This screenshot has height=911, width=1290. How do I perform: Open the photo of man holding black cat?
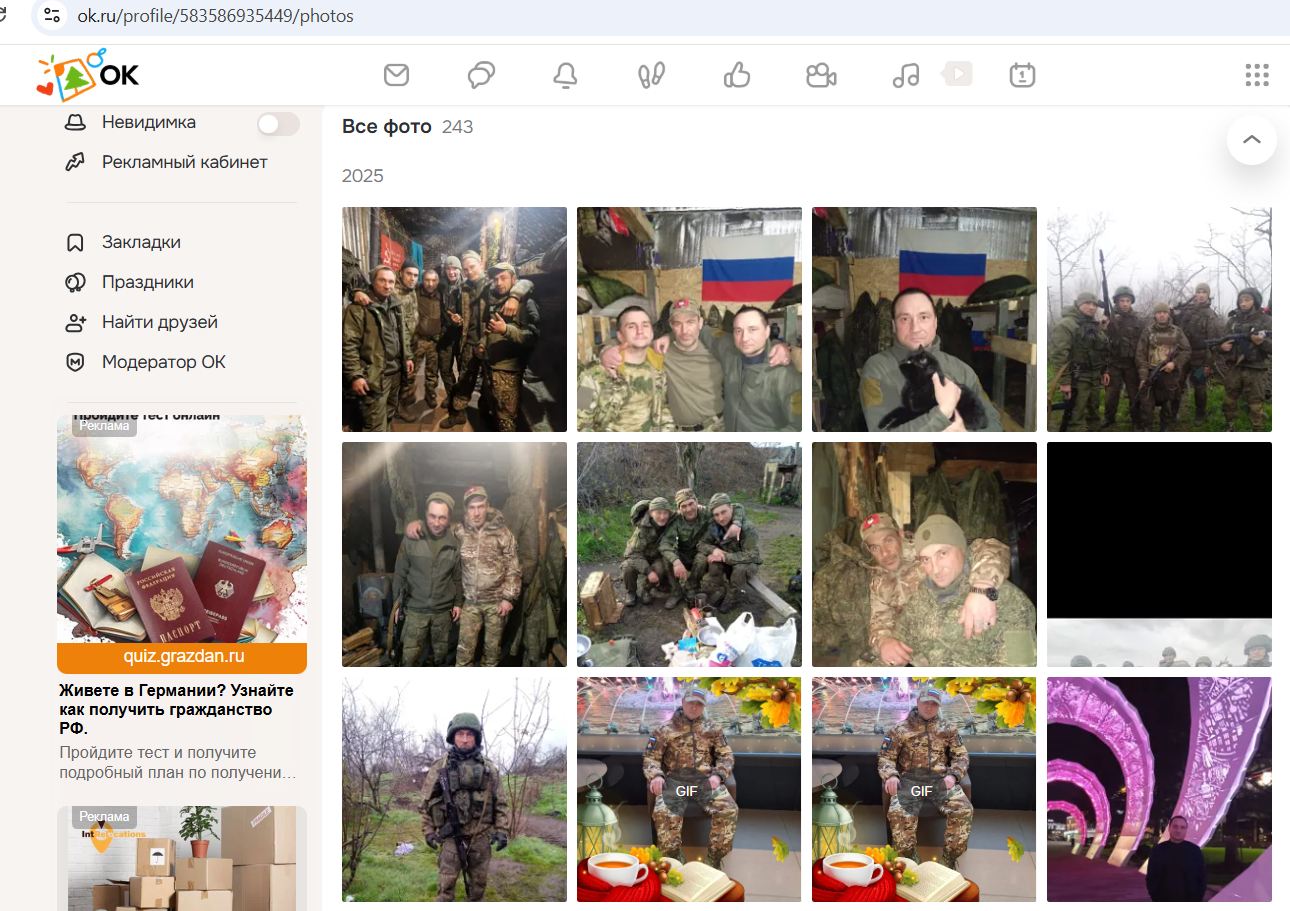923,319
